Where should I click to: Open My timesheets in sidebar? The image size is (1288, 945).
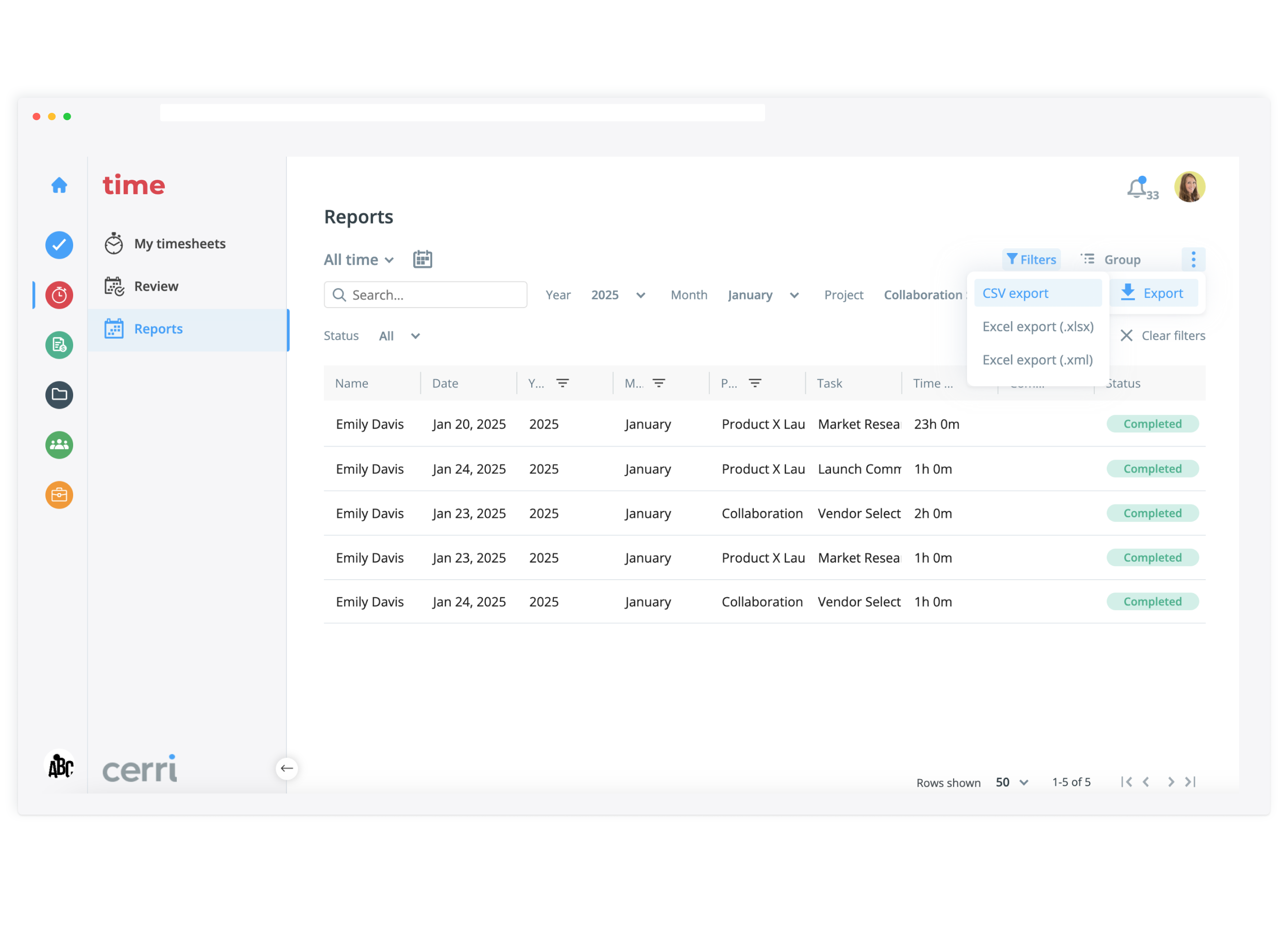180,244
